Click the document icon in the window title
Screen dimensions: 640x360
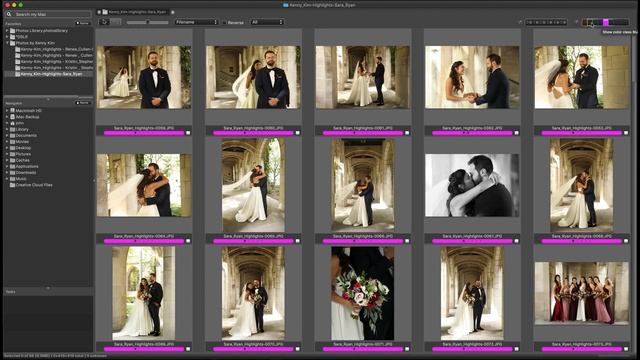point(286,5)
